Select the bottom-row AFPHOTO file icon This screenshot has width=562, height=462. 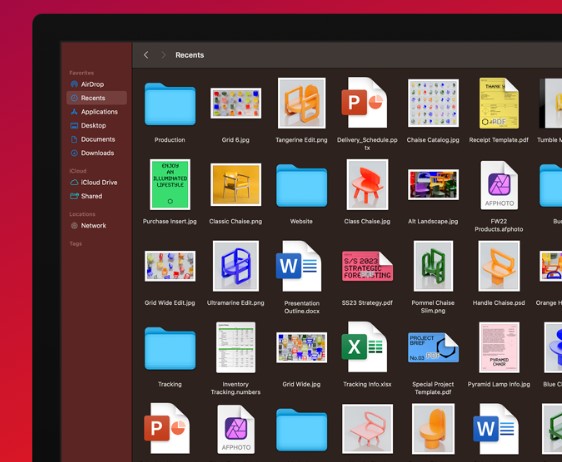coord(235,429)
